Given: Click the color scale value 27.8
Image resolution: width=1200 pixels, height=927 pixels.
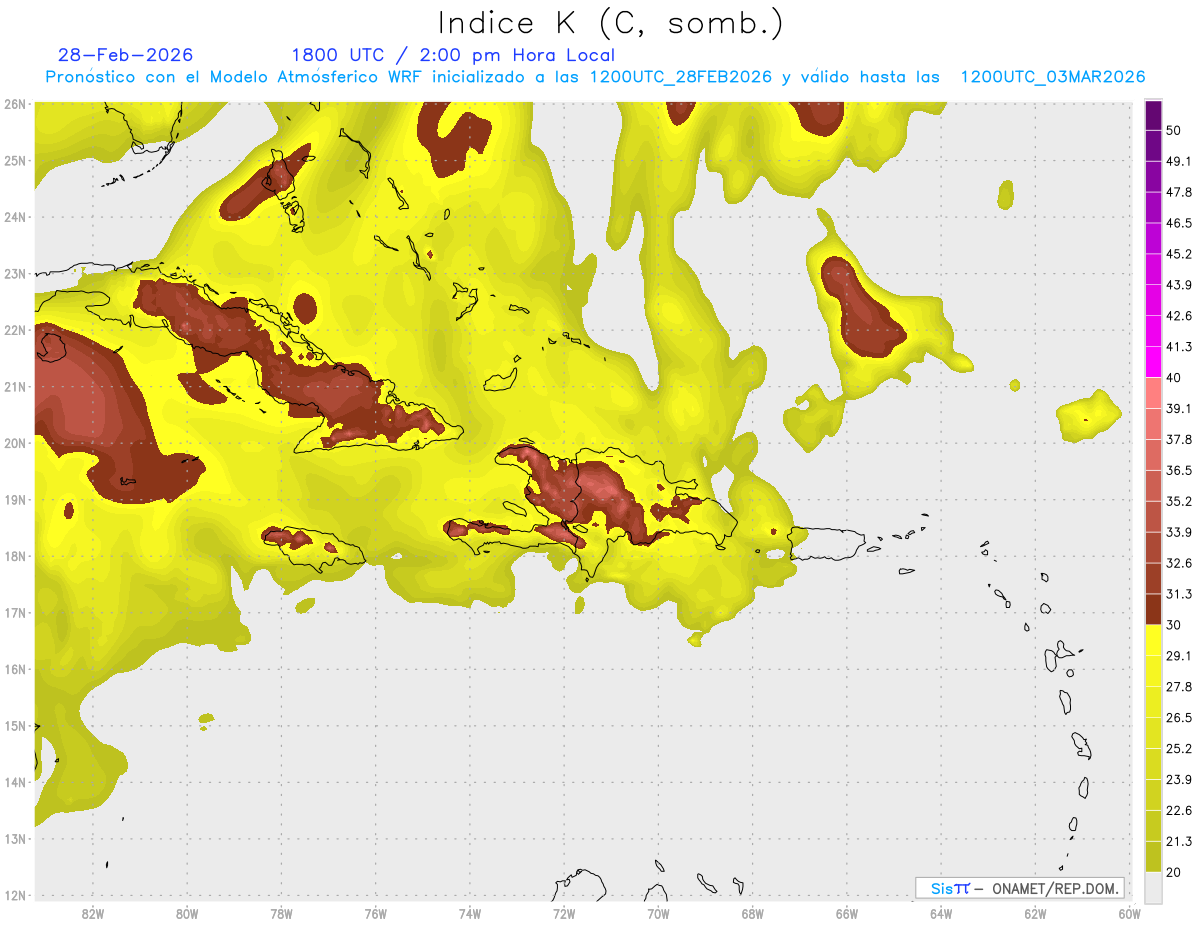Looking at the screenshot, I should click(x=1178, y=687).
